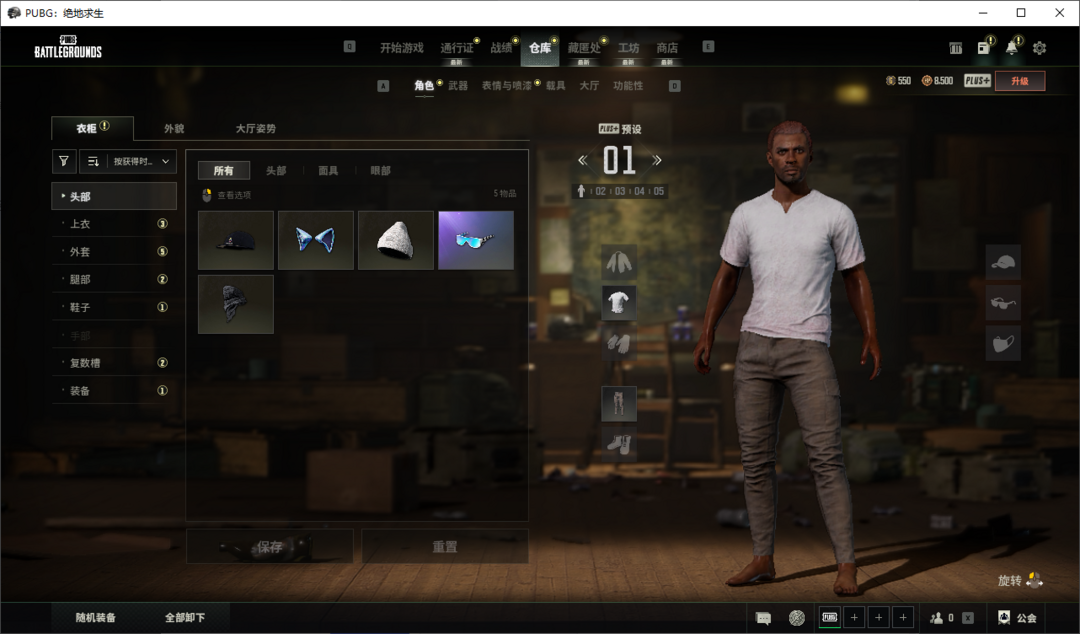
Task: Select the jacket outer slot icon
Action: 619,262
